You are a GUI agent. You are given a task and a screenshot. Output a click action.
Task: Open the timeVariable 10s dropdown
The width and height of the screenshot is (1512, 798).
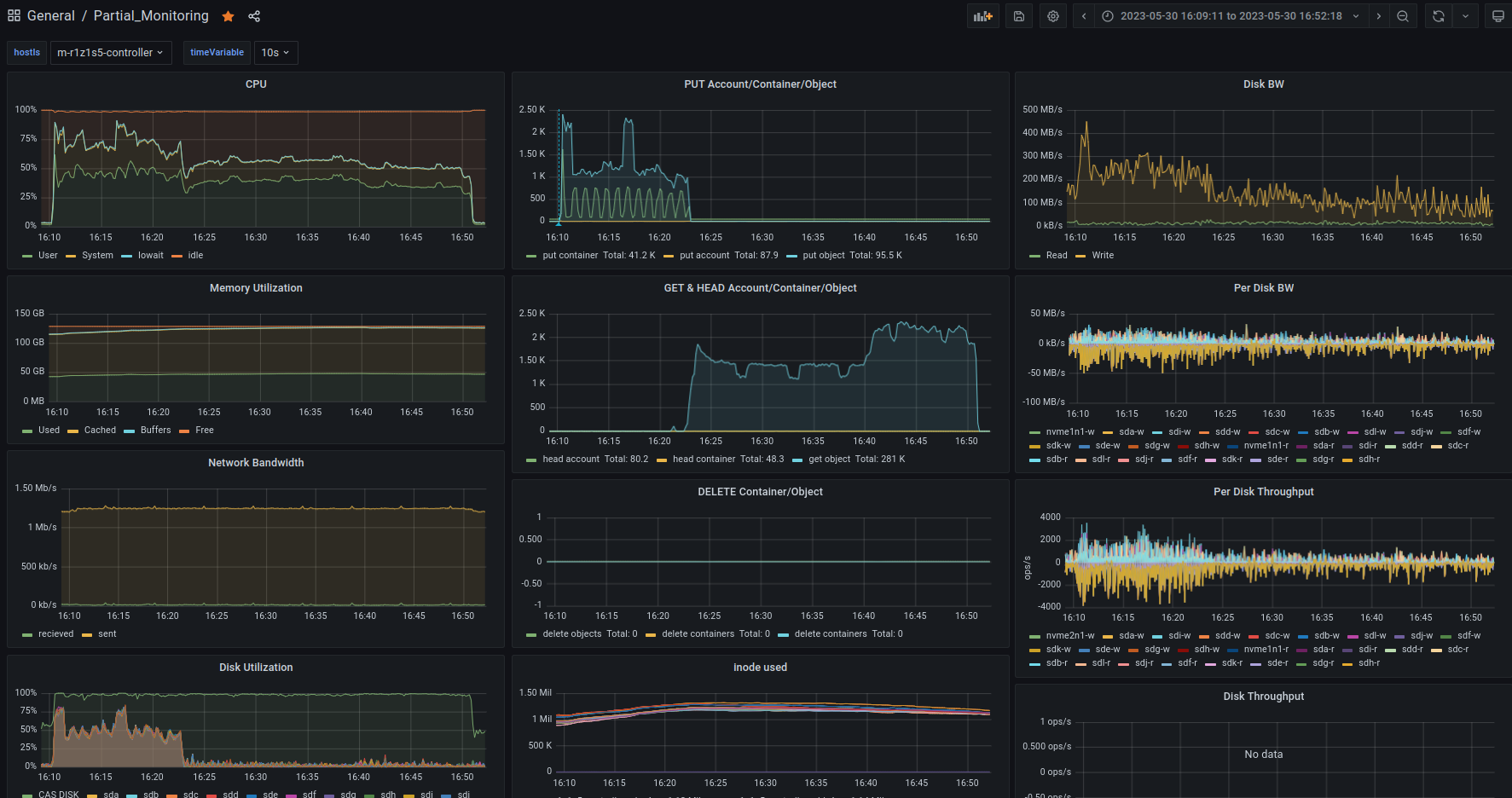(x=275, y=53)
